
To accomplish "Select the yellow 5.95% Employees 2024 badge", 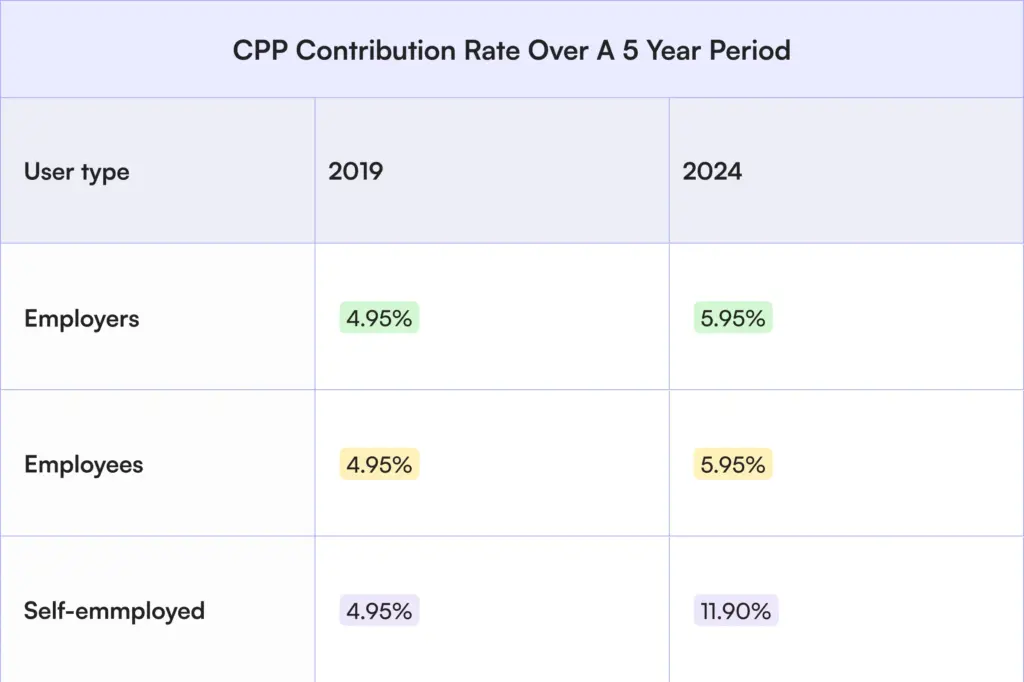I will tap(733, 465).
